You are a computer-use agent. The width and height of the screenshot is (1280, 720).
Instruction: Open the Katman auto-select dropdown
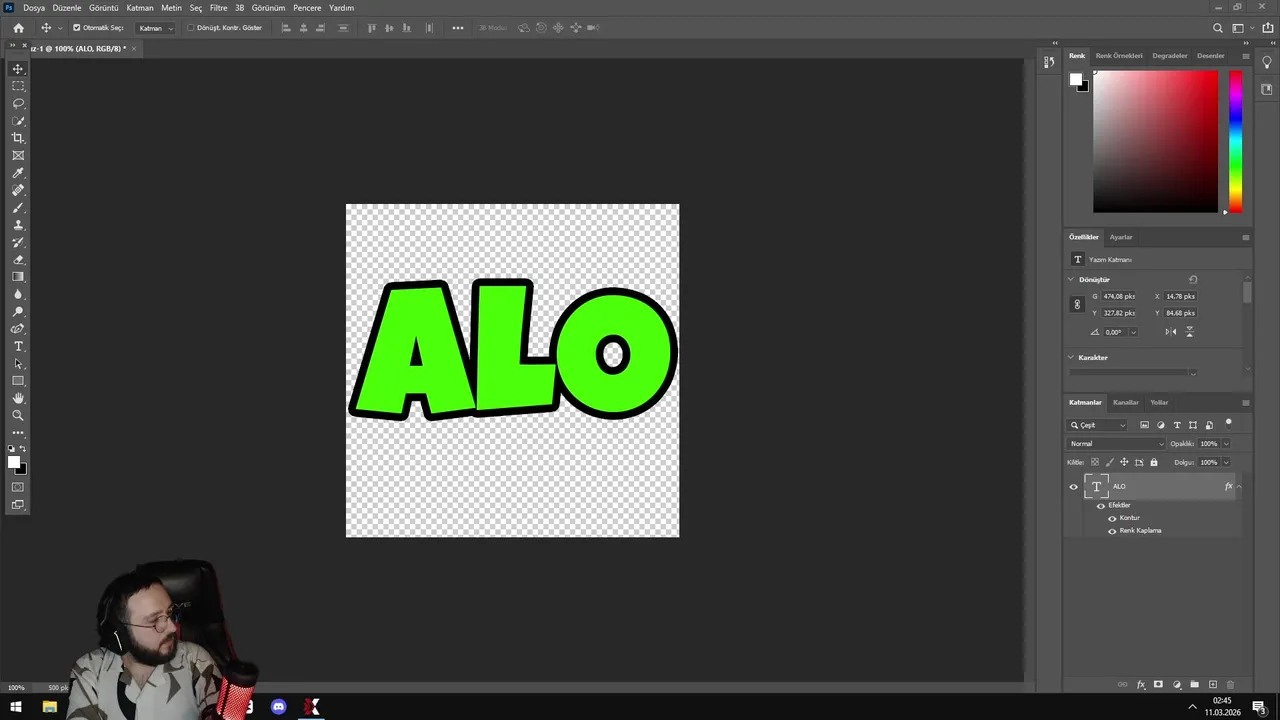pyautogui.click(x=155, y=28)
